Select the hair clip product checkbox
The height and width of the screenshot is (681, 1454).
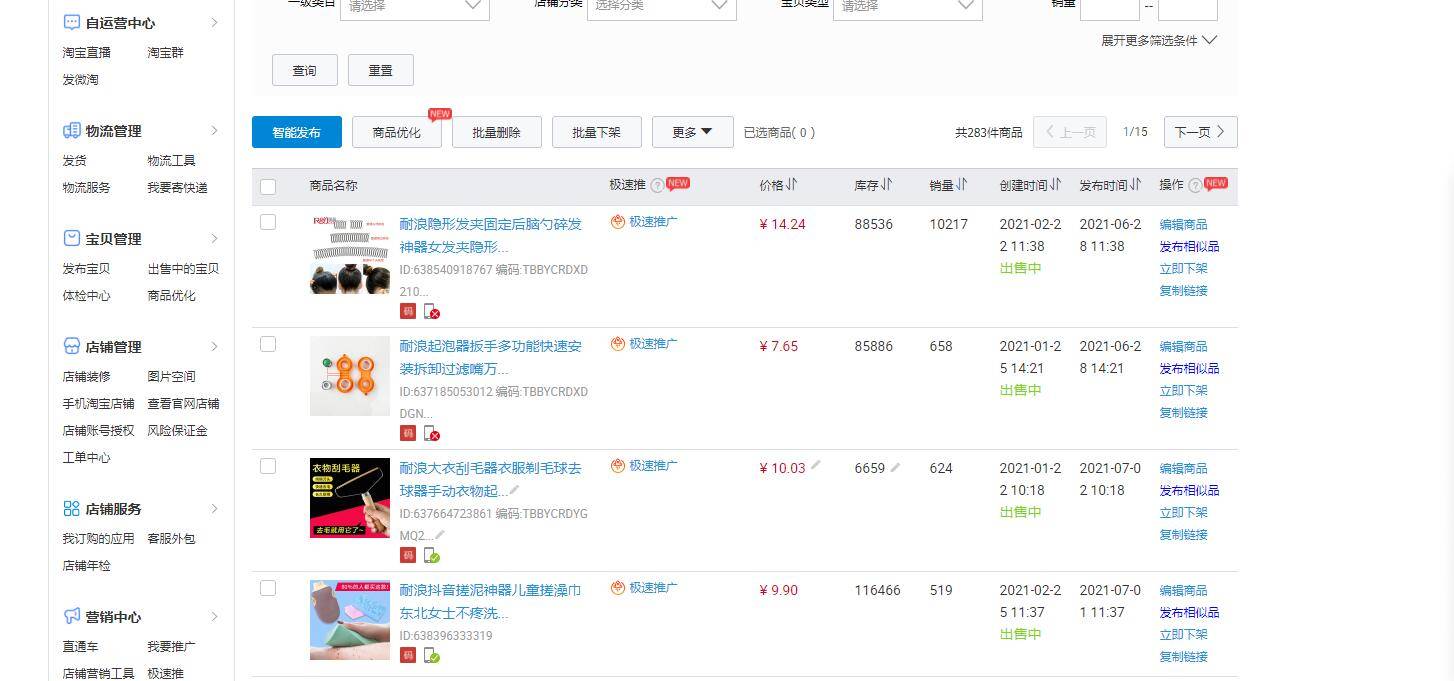(268, 222)
